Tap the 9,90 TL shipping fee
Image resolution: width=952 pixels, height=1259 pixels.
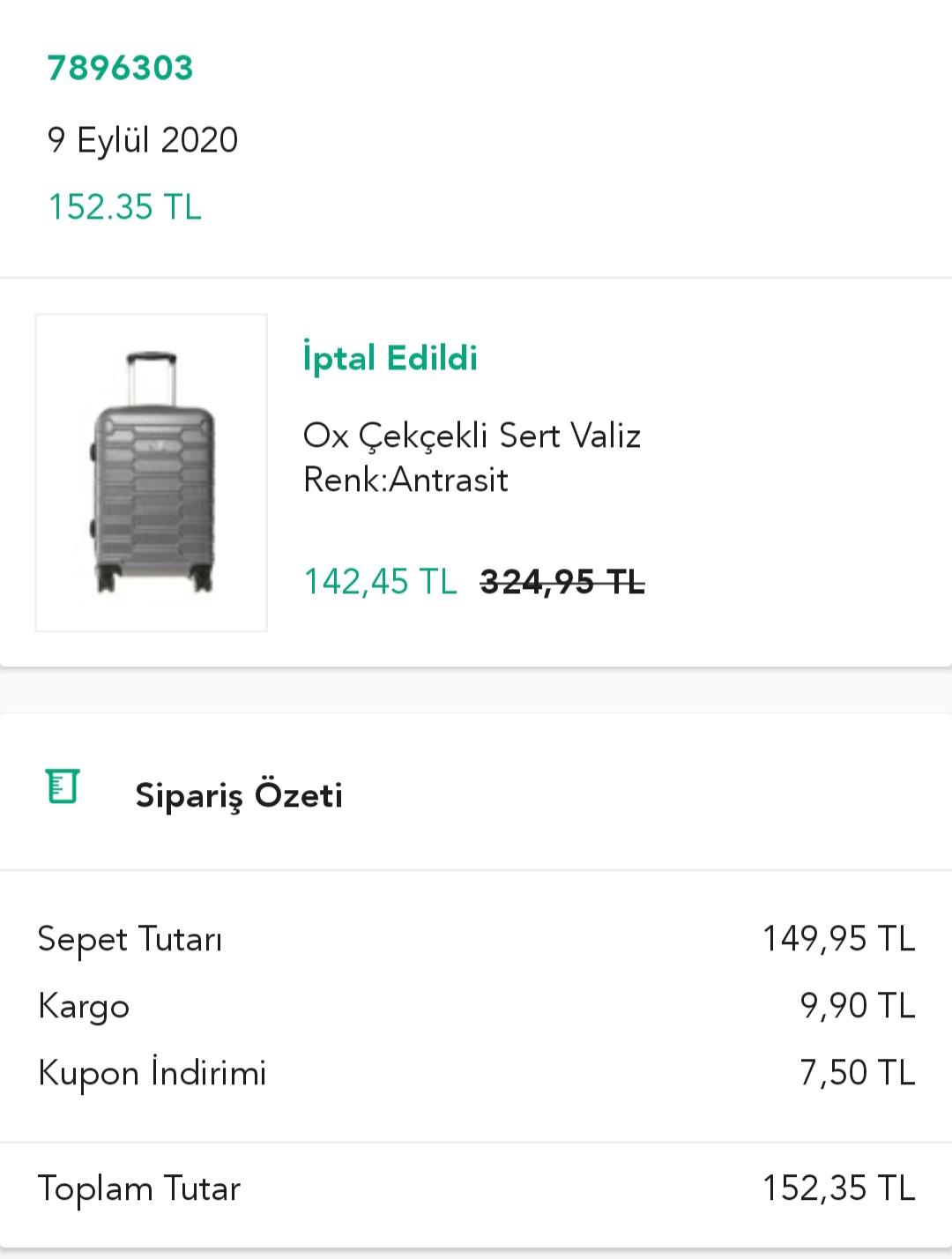[858, 1006]
